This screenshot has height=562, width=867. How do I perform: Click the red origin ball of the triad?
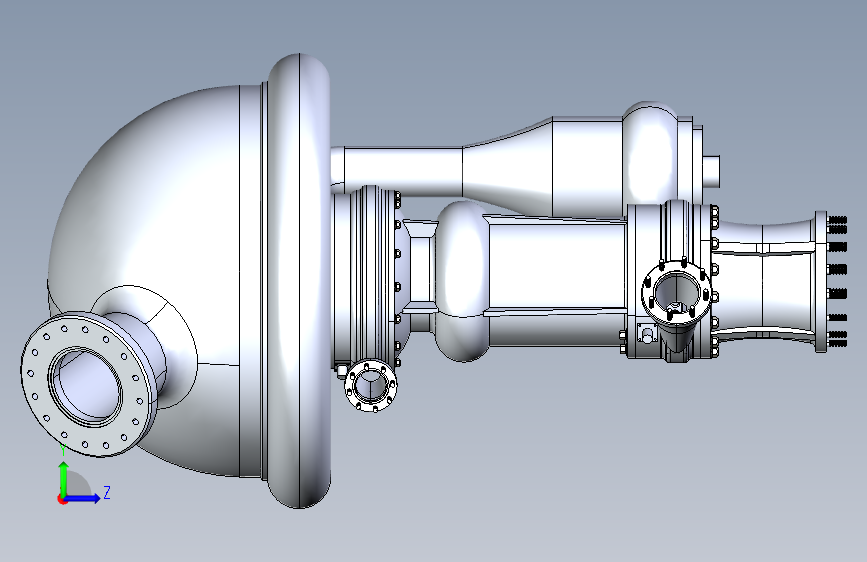pos(62,499)
